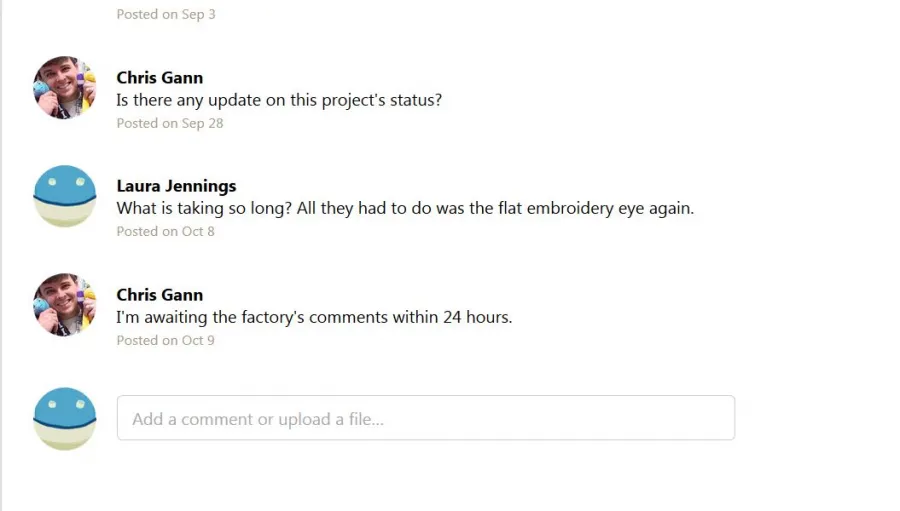900x511 pixels.
Task: Focus the "Add a comment or upload a file" field
Action: click(x=425, y=418)
